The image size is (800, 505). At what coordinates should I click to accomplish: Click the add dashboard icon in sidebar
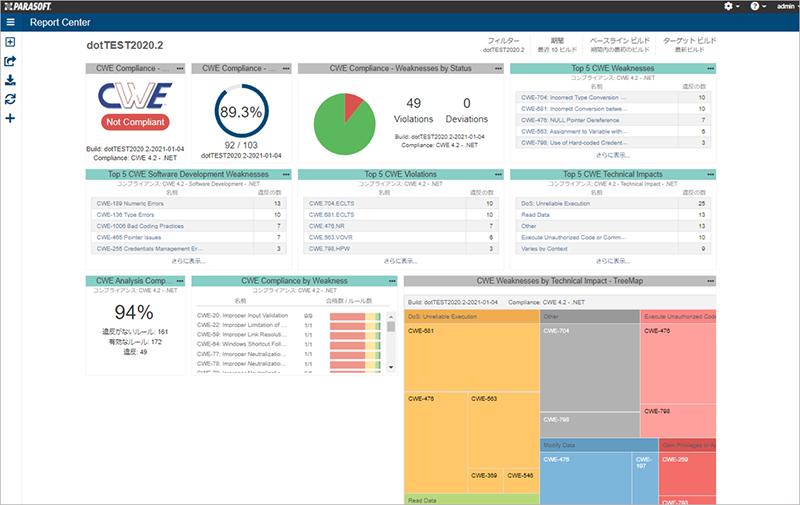pos(10,42)
